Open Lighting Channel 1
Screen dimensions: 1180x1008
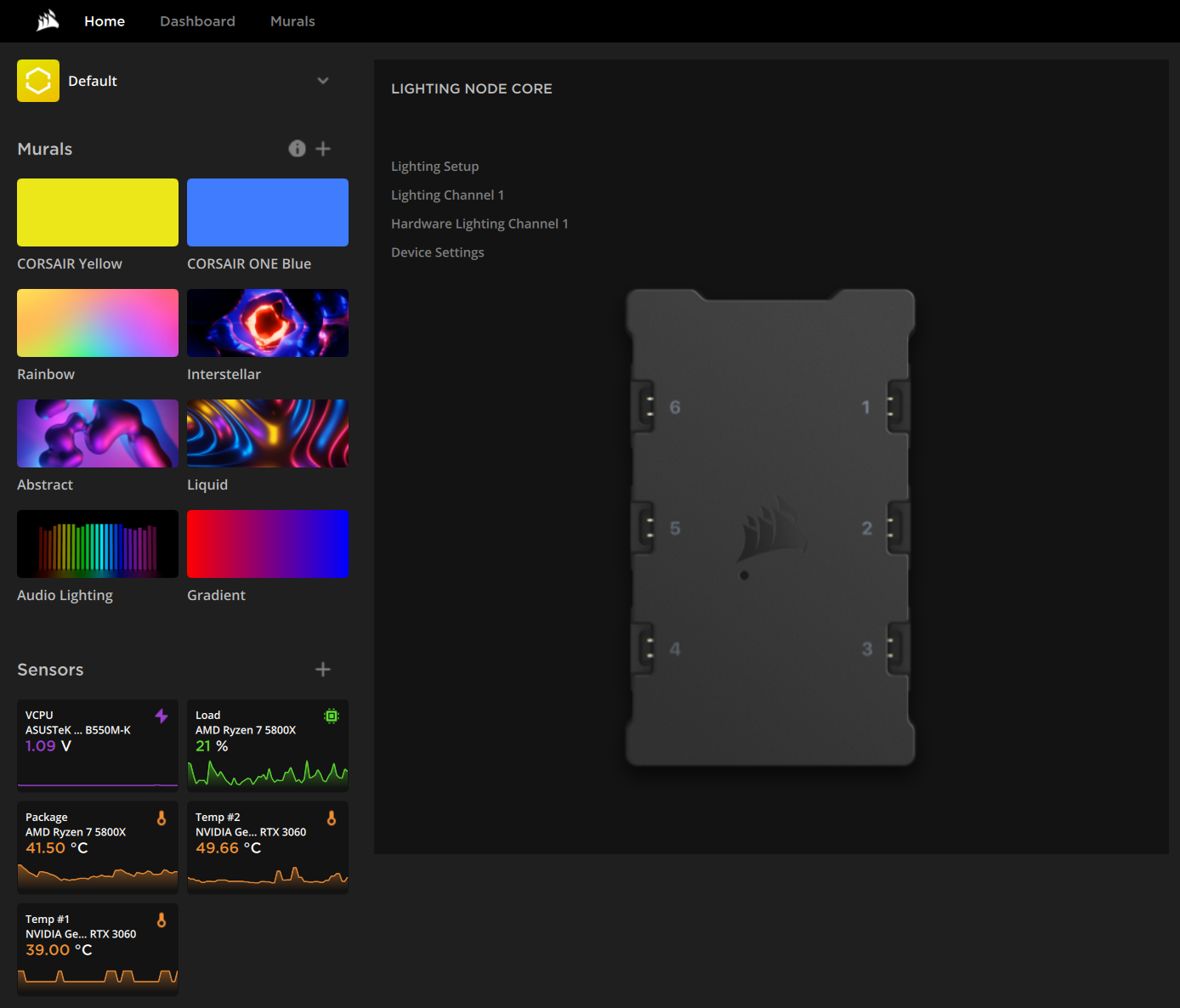click(447, 195)
